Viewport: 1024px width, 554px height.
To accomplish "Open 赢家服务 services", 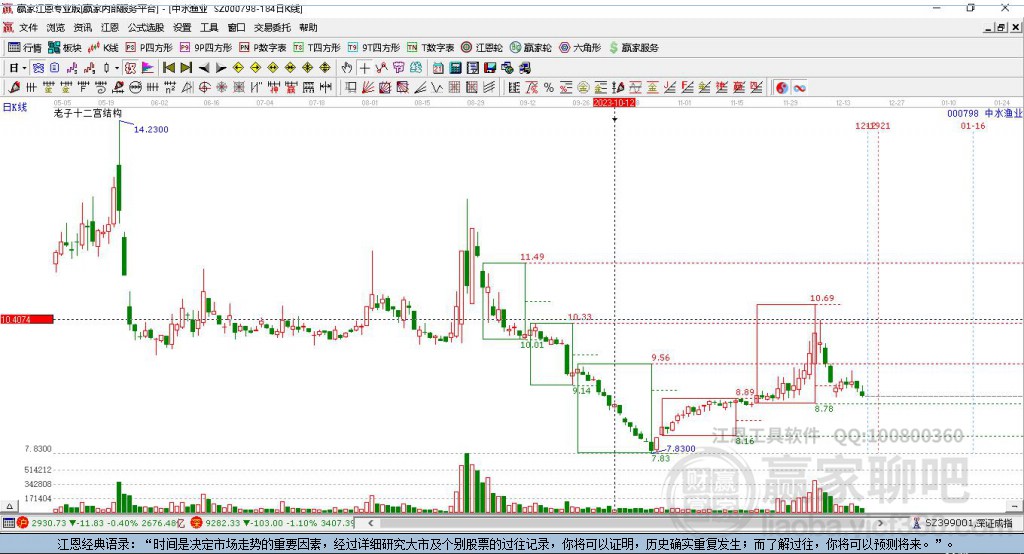I will [633, 48].
